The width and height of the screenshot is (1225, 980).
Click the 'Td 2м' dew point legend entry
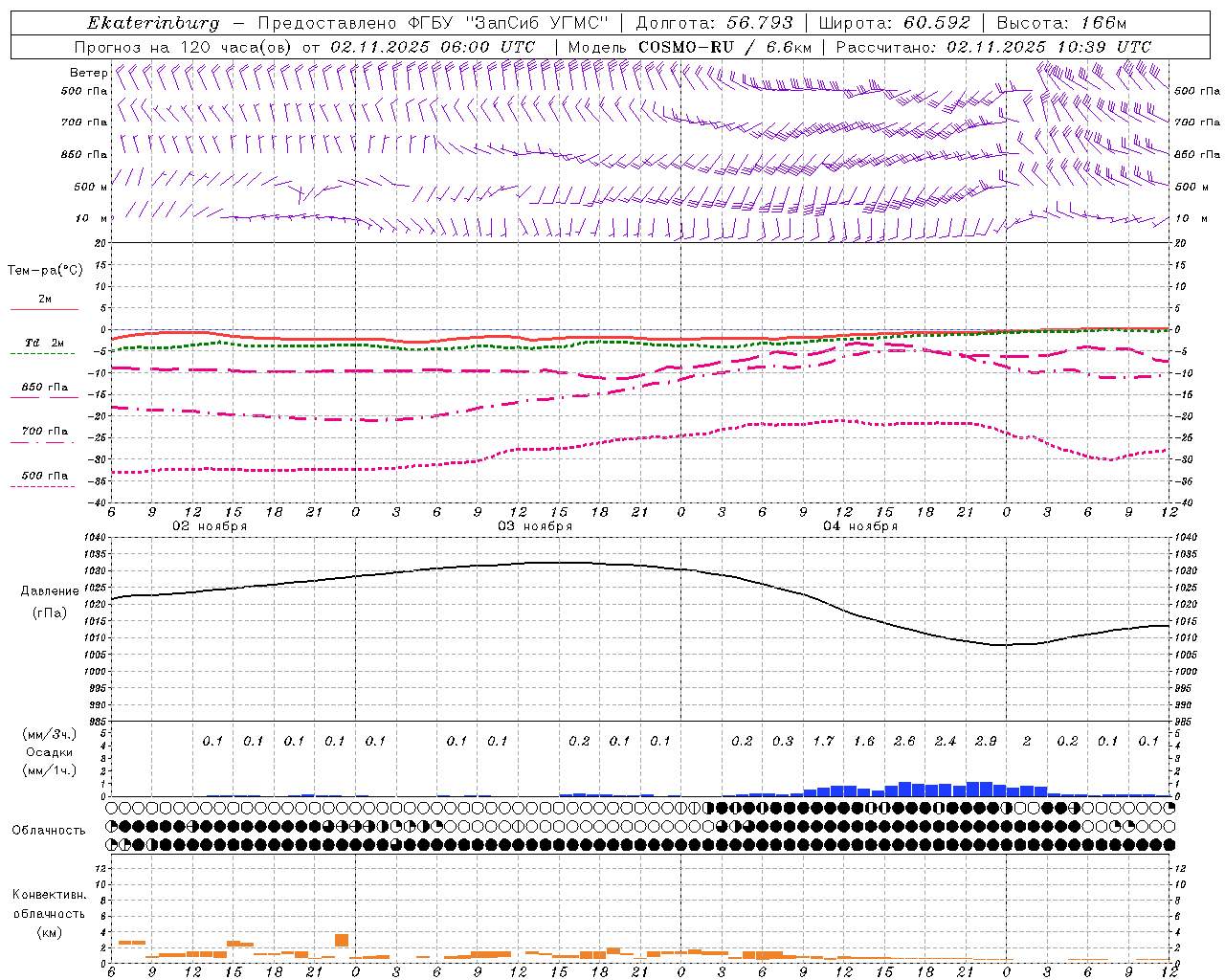(45, 343)
